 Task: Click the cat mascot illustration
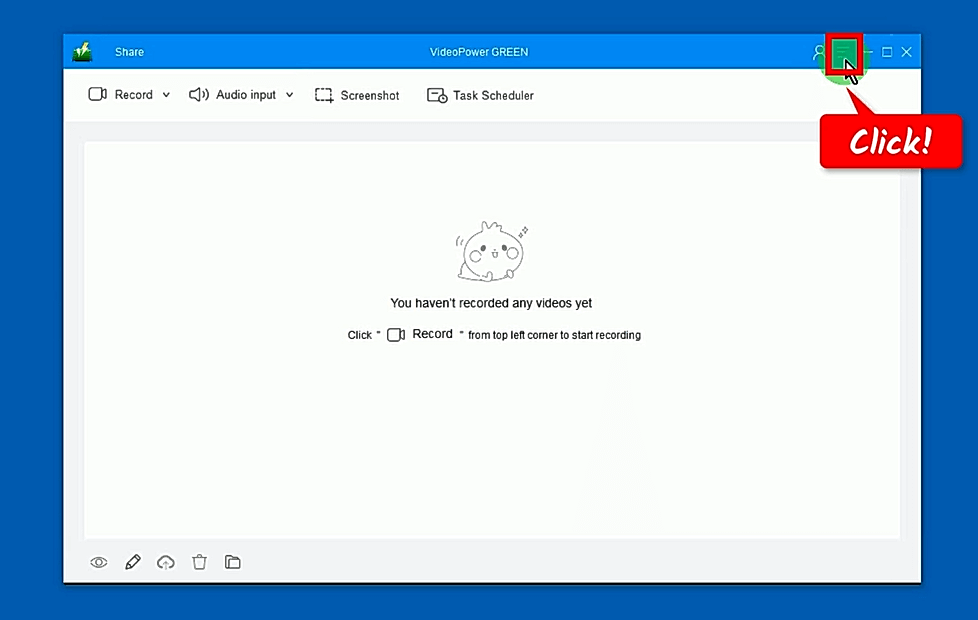click(x=491, y=250)
